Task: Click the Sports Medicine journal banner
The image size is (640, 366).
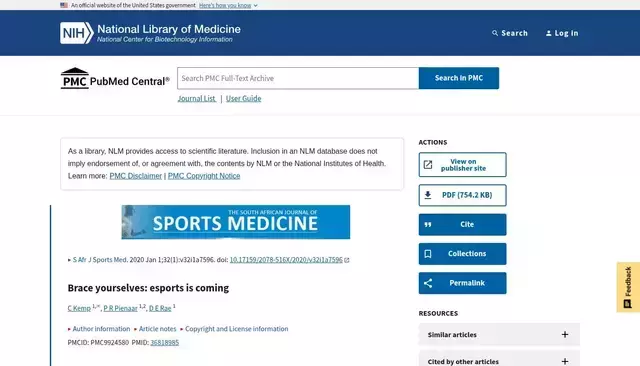Action: click(236, 222)
